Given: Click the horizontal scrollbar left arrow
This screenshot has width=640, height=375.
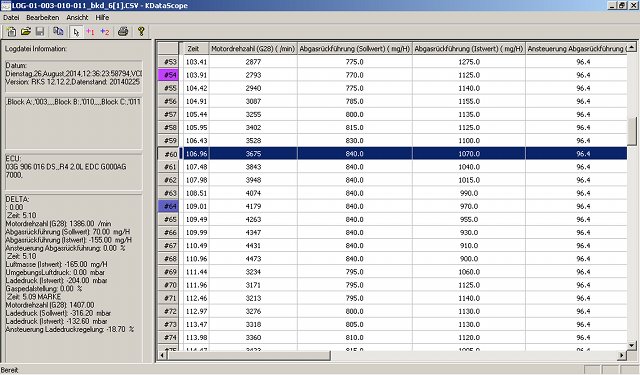Looking at the screenshot, I should [x=162, y=355].
